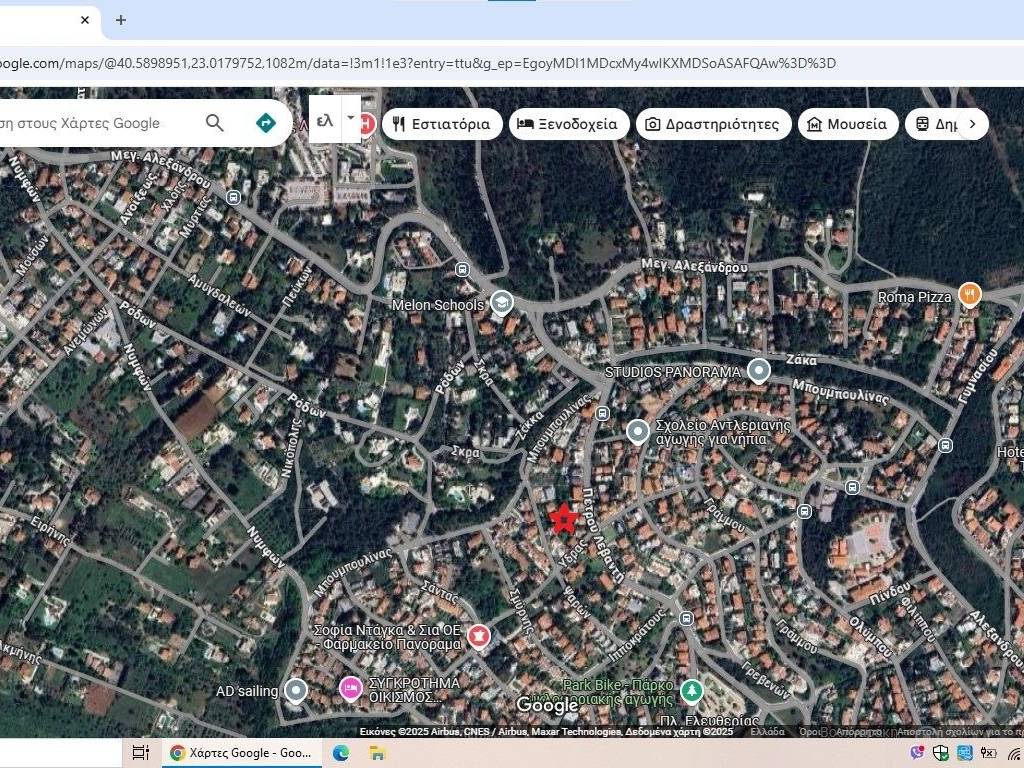Open the pharmacy Πανόραμα red marker
This screenshot has width=1024, height=768.
click(479, 636)
